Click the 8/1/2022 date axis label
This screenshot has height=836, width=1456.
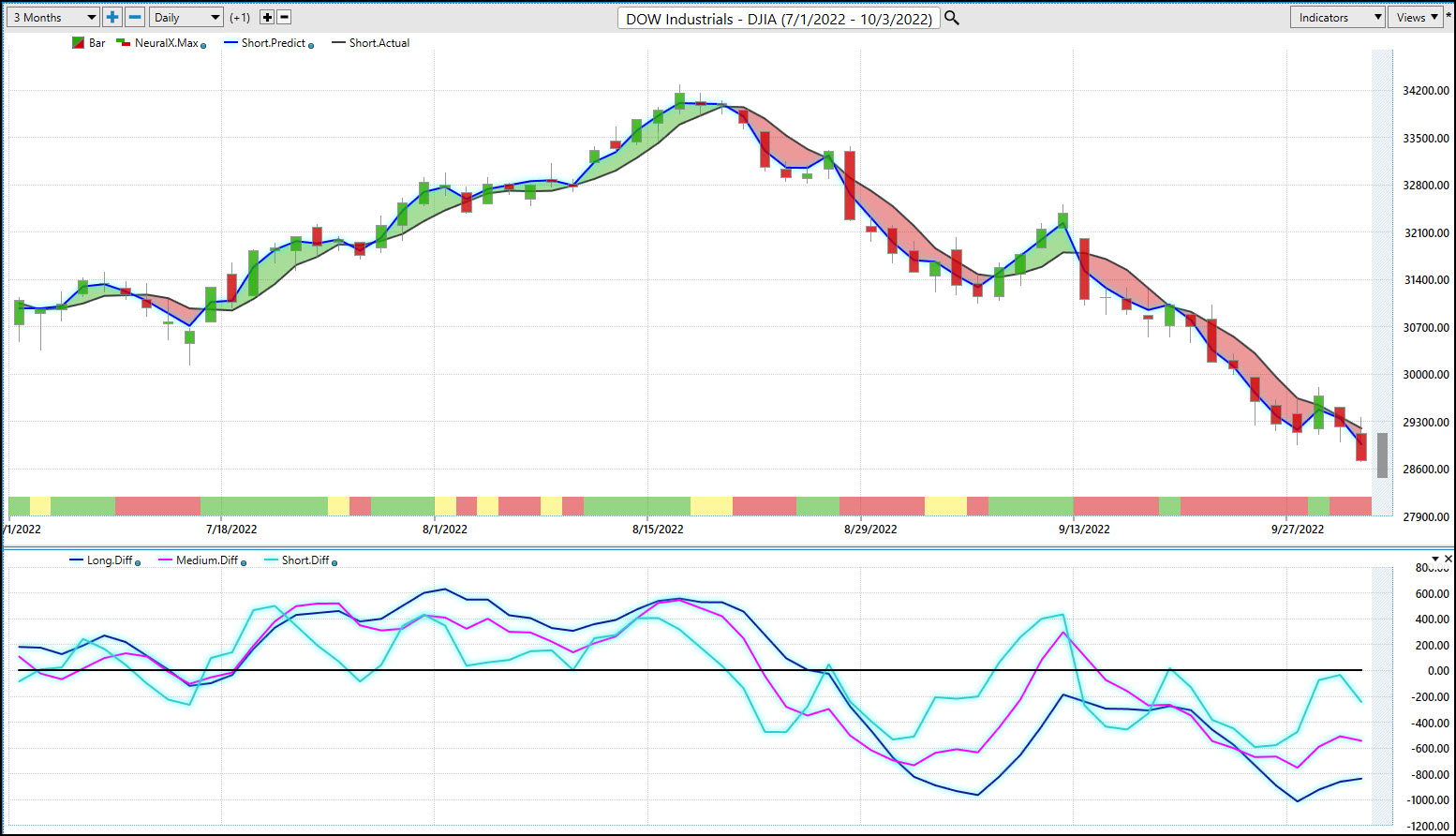(x=445, y=530)
